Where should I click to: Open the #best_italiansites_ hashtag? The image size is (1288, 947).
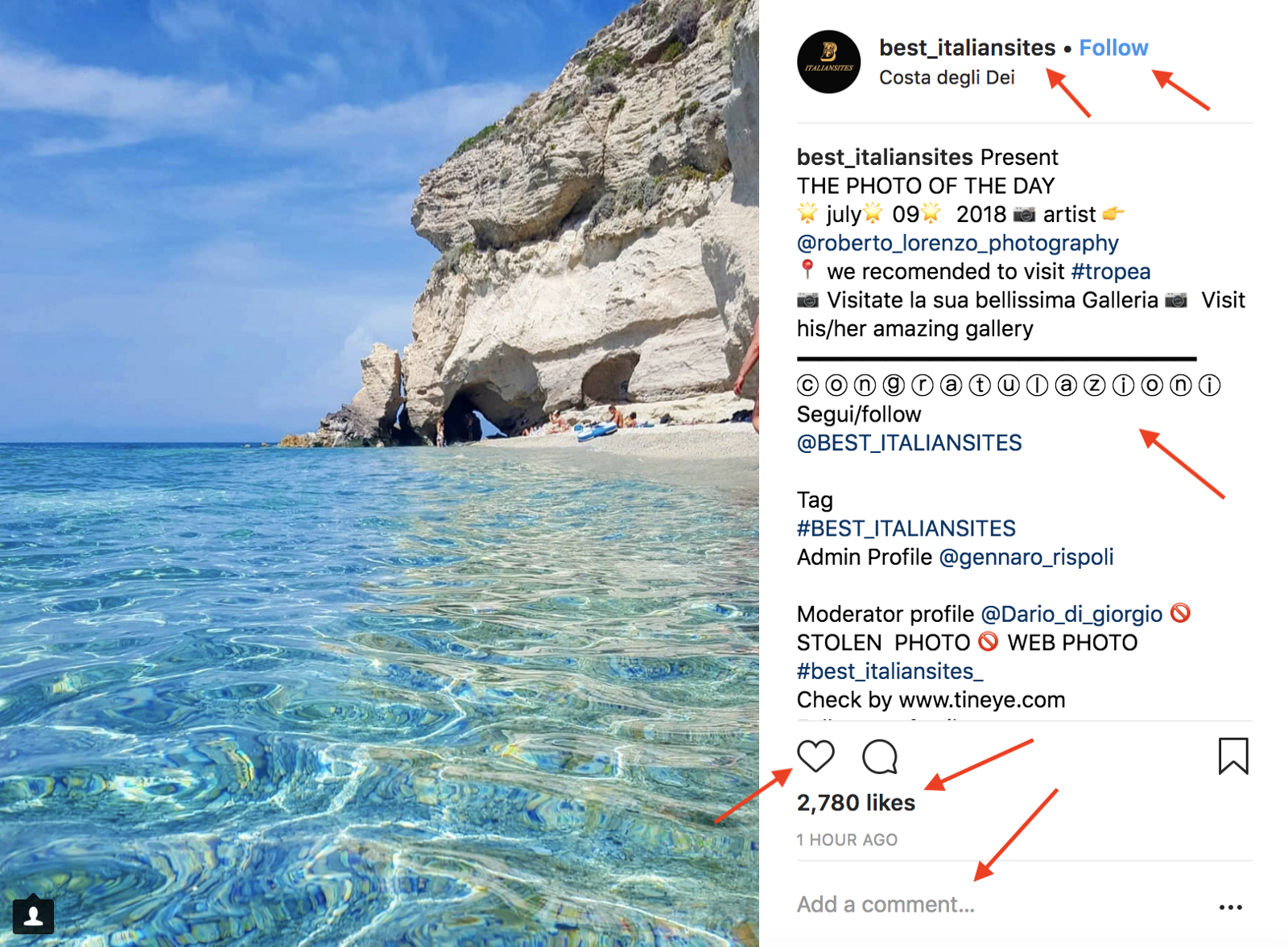[x=890, y=672]
